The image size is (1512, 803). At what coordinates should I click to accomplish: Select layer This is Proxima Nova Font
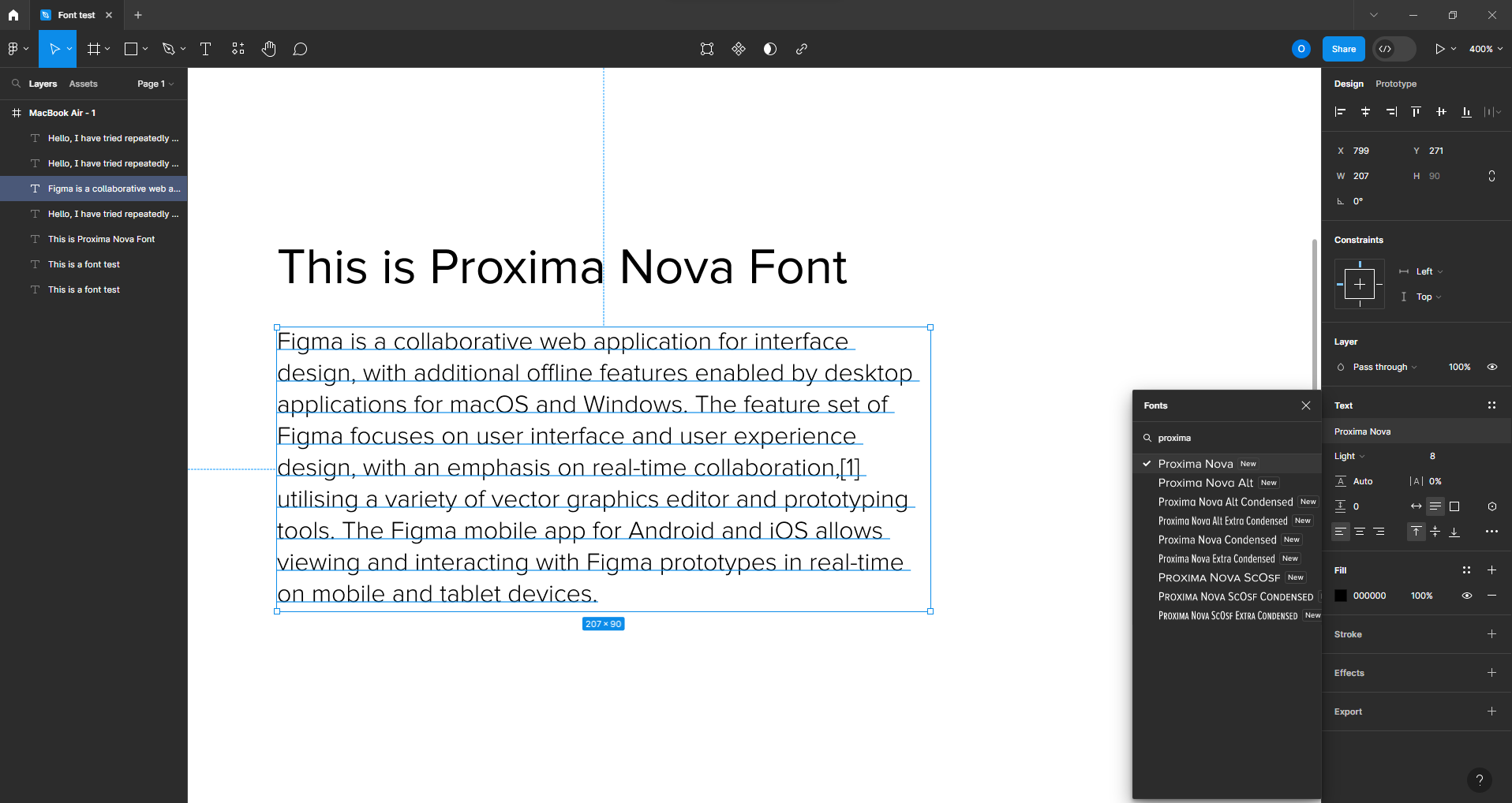(x=94, y=239)
